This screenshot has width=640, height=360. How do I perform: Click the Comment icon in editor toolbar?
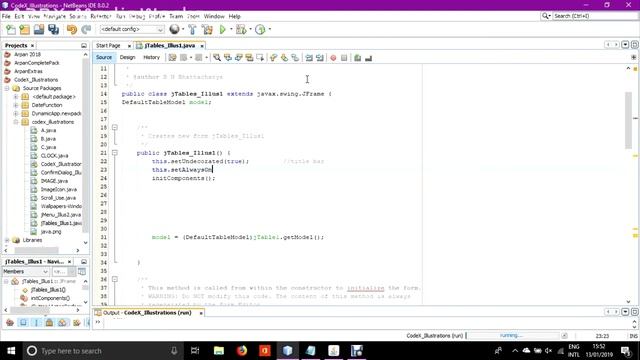(x=358, y=58)
